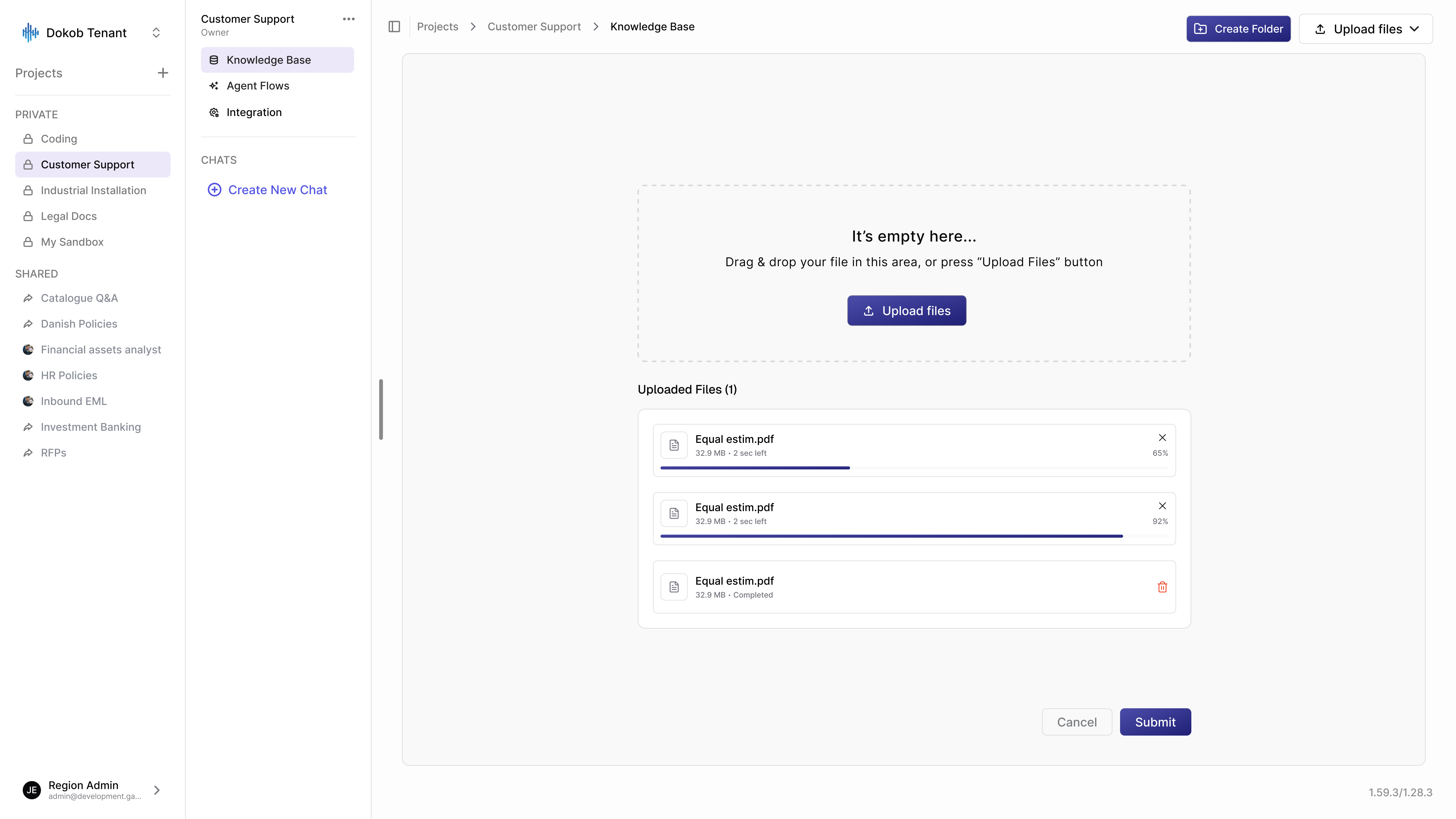Click the 92% upload progress bar
This screenshot has height=819, width=1456.
click(914, 536)
